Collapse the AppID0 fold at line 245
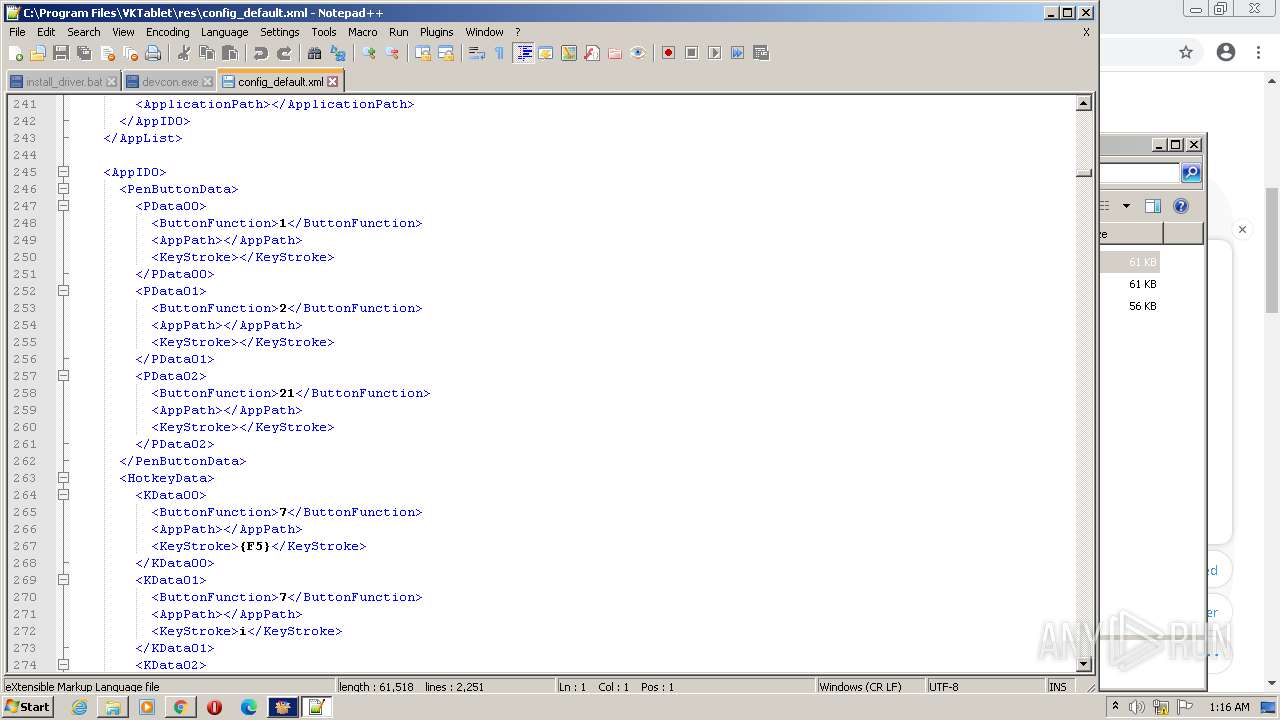 63,172
